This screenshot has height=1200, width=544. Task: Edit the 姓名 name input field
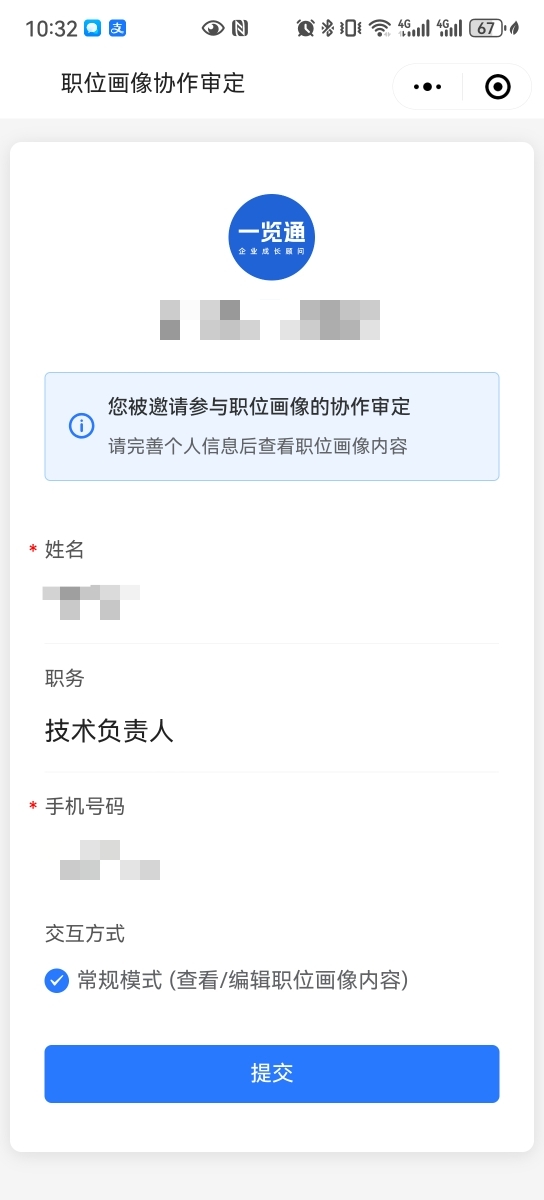point(272,602)
